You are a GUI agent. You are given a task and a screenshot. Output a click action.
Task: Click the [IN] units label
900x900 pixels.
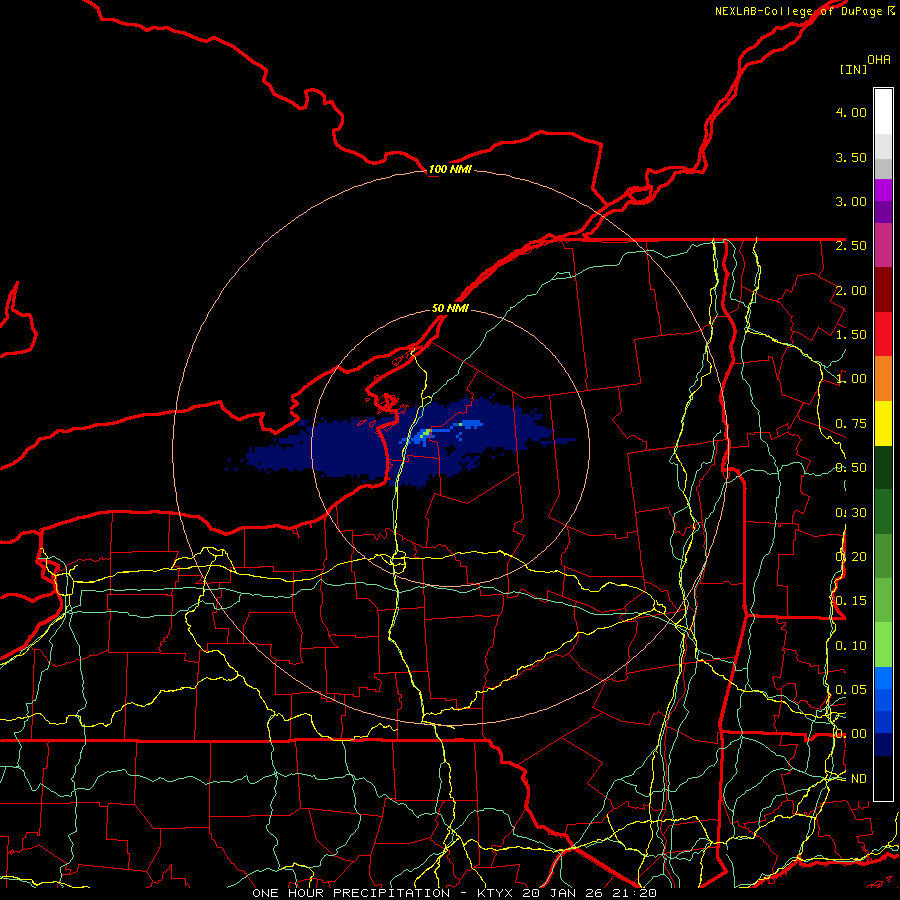tap(853, 69)
